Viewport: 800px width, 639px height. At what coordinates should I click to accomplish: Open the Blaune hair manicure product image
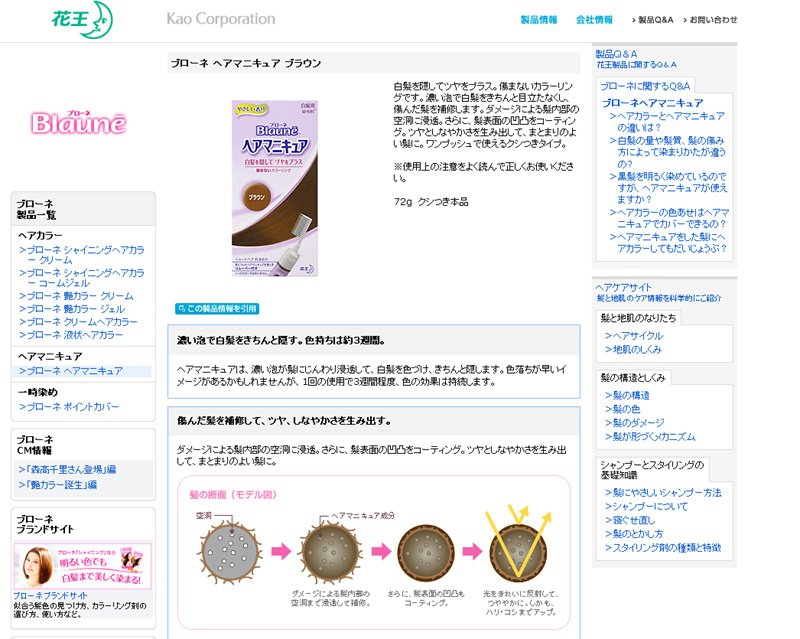[x=274, y=188]
